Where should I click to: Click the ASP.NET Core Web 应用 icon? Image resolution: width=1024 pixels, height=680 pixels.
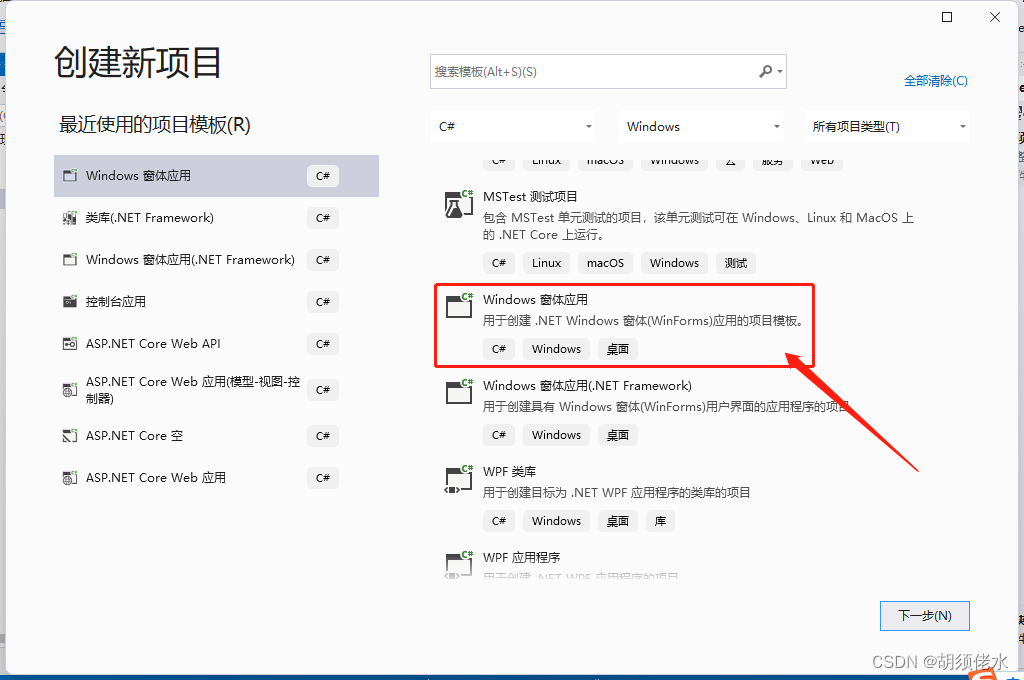coord(70,478)
